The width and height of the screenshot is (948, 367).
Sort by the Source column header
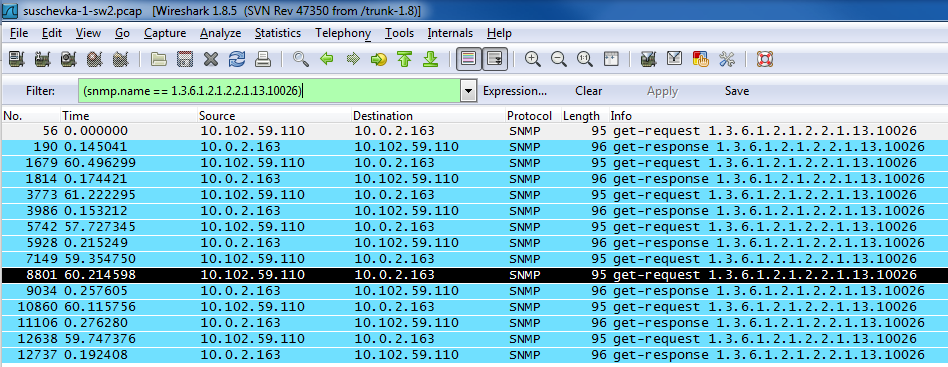tap(274, 116)
